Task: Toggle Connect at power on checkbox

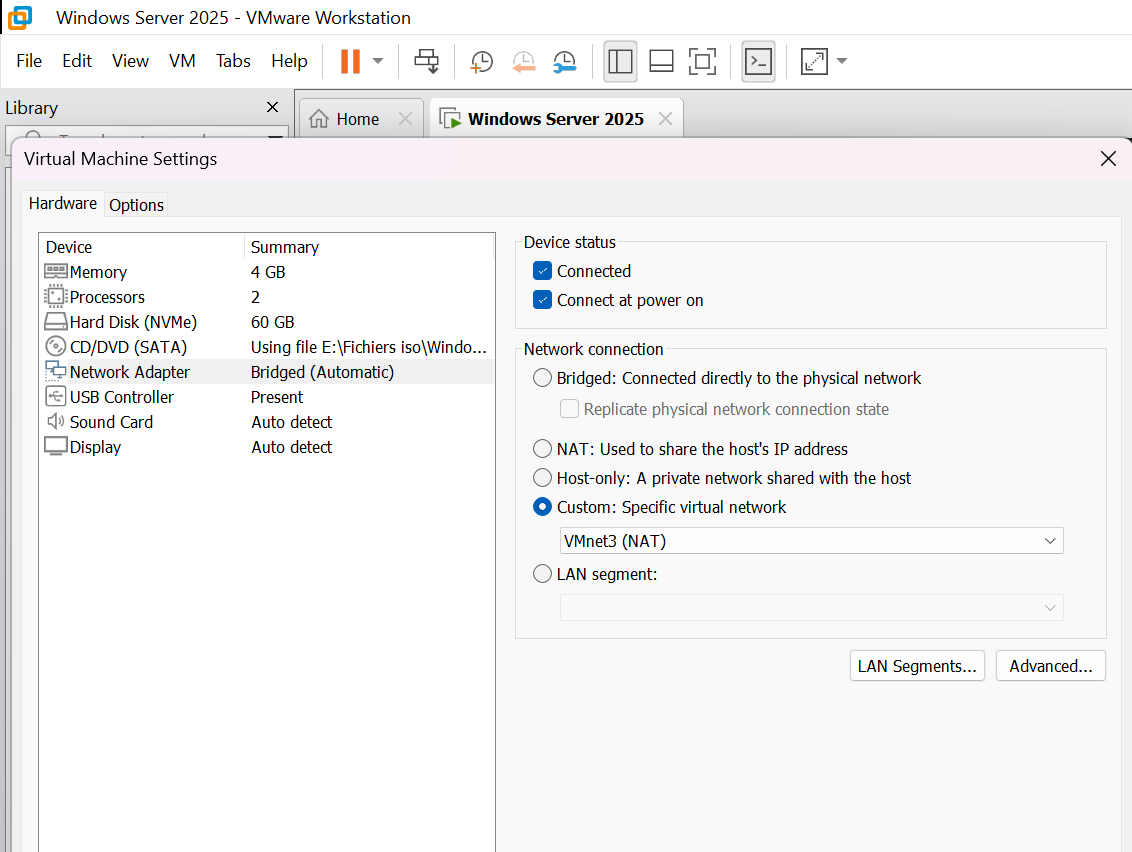Action: pos(542,300)
